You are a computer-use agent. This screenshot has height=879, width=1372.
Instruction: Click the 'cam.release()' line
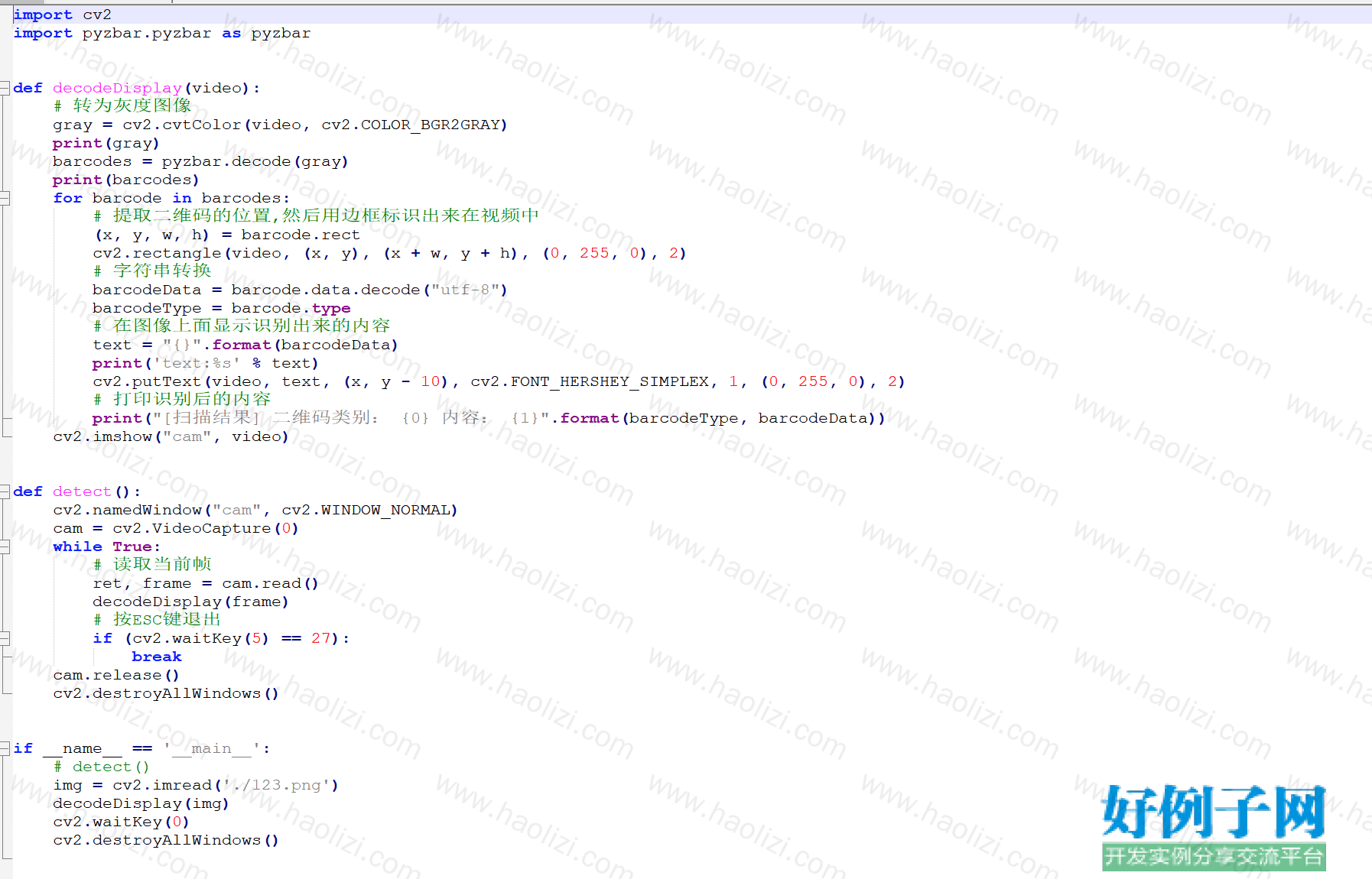(116, 675)
